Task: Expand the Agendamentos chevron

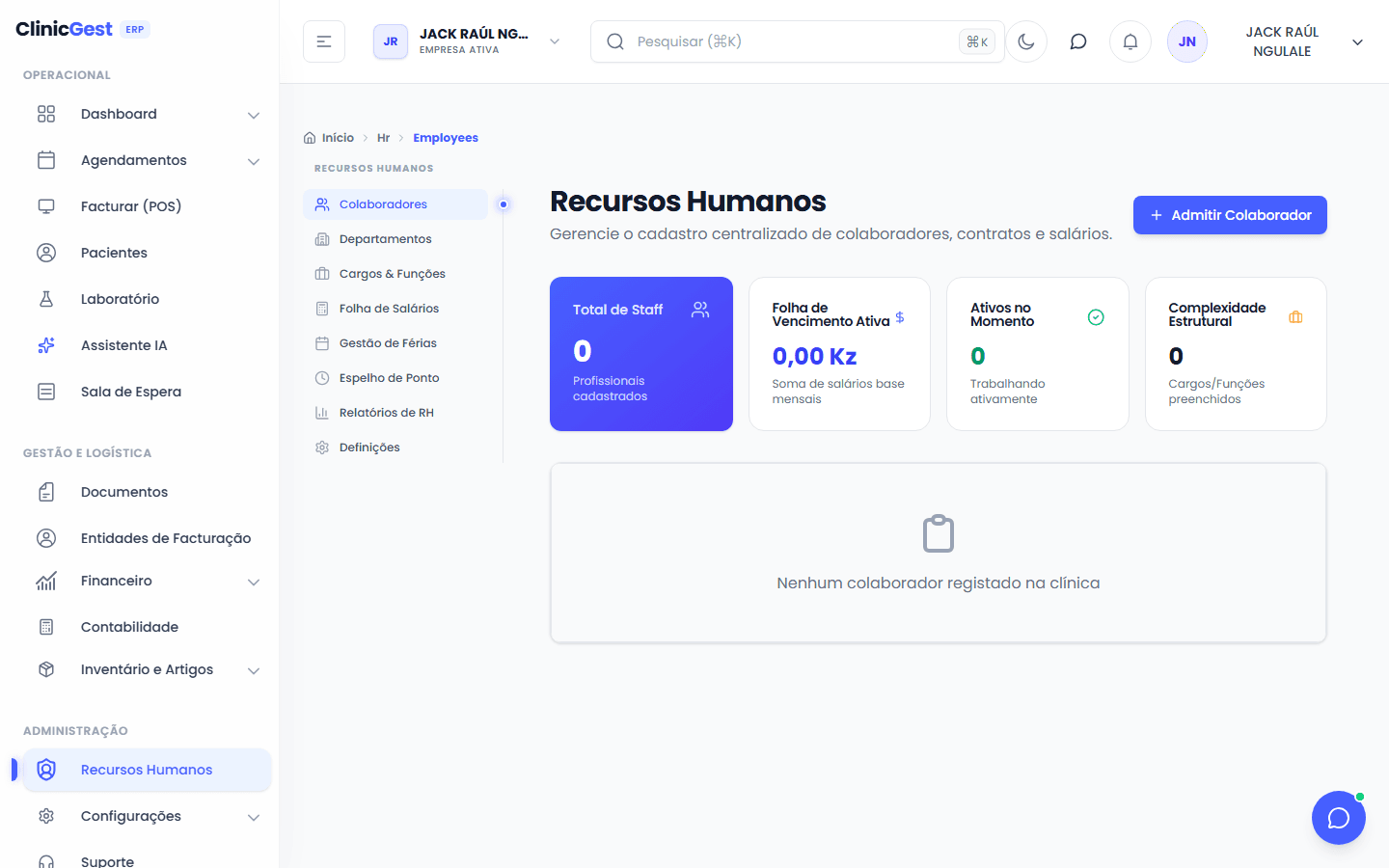Action: tap(254, 161)
